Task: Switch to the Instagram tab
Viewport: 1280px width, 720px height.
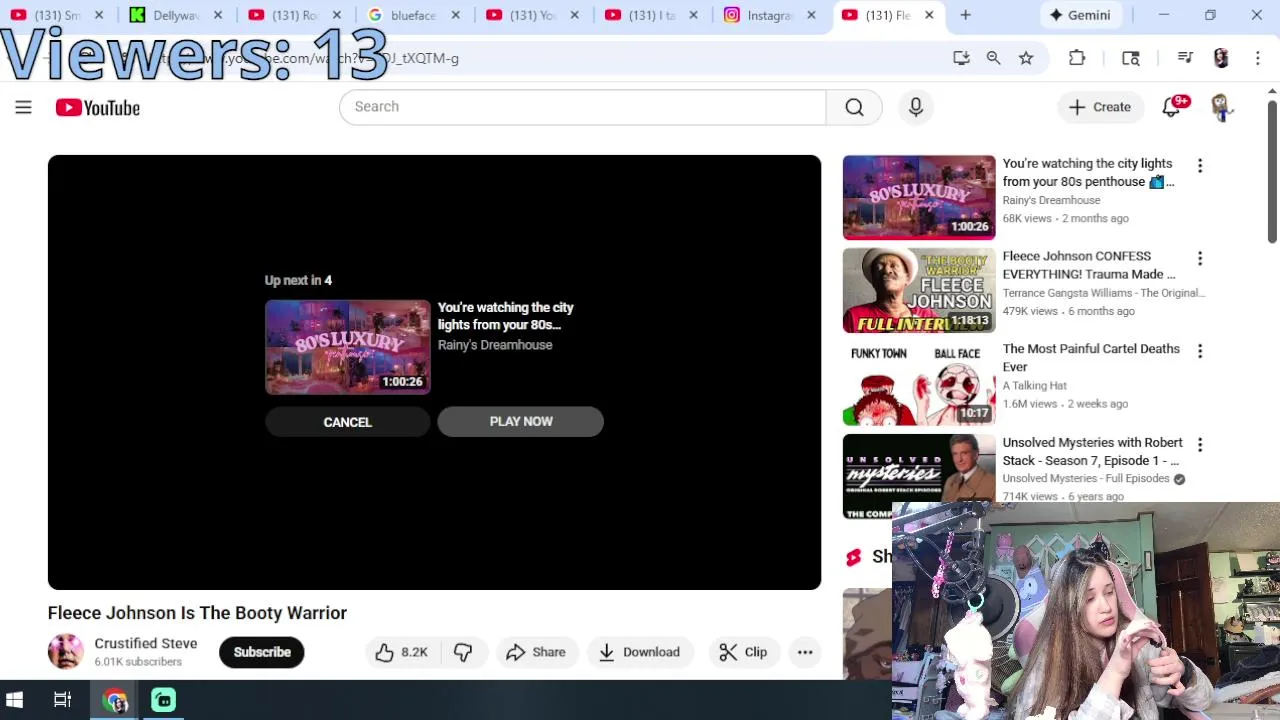Action: [x=770, y=15]
